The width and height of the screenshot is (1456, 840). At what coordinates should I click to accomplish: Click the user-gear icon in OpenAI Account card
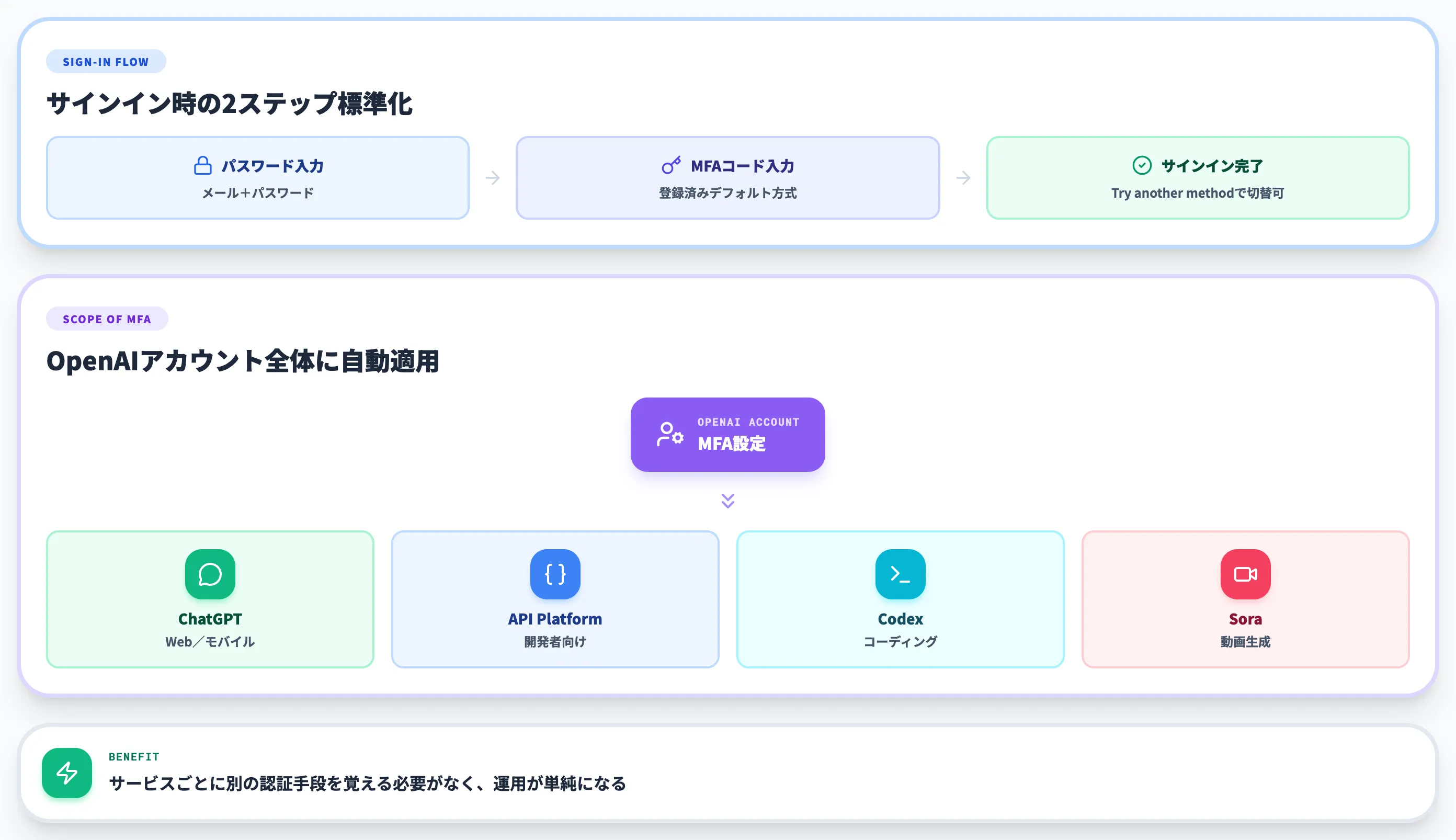(x=670, y=435)
